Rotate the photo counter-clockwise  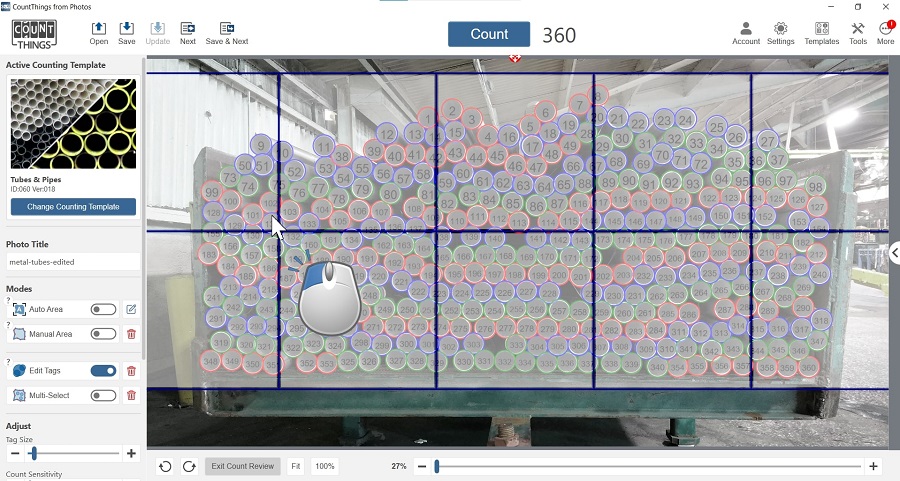pyautogui.click(x=166, y=466)
